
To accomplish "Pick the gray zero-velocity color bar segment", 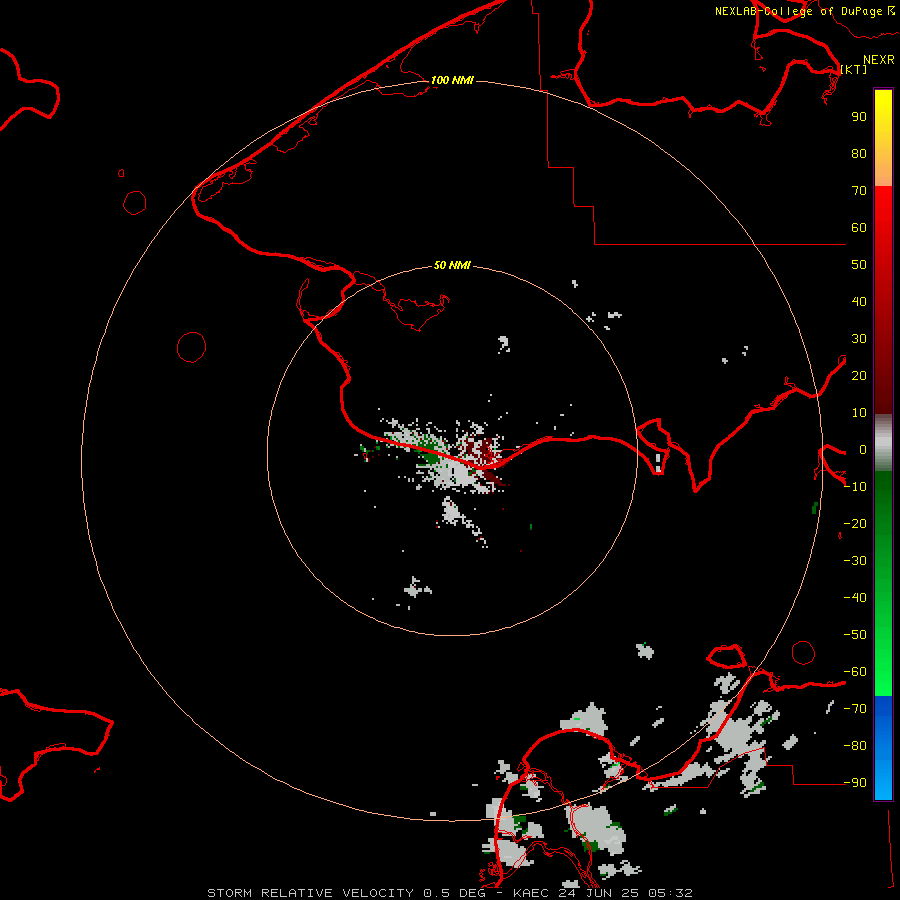I will (883, 442).
